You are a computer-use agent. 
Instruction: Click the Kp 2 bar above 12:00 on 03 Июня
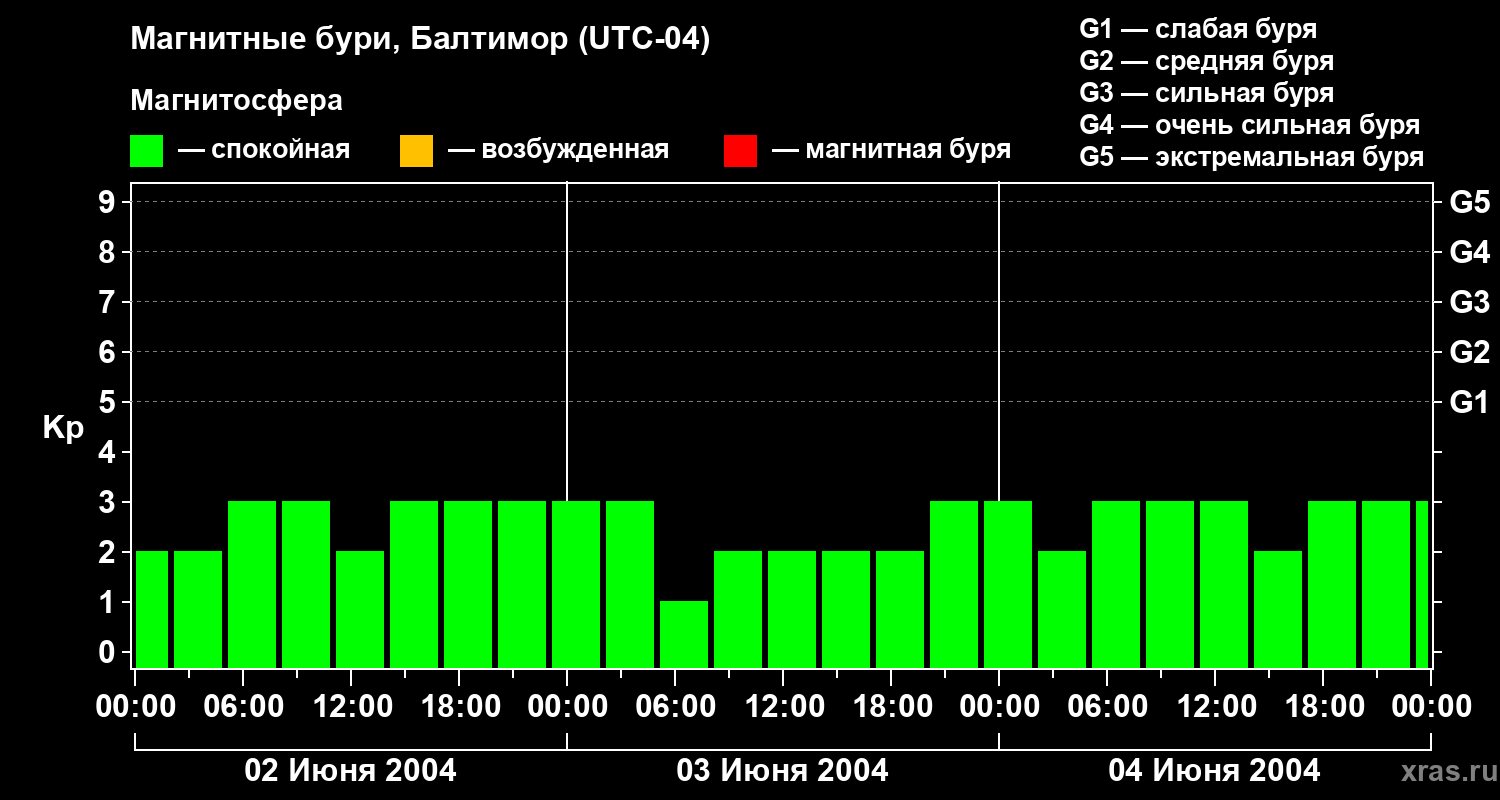[x=792, y=610]
